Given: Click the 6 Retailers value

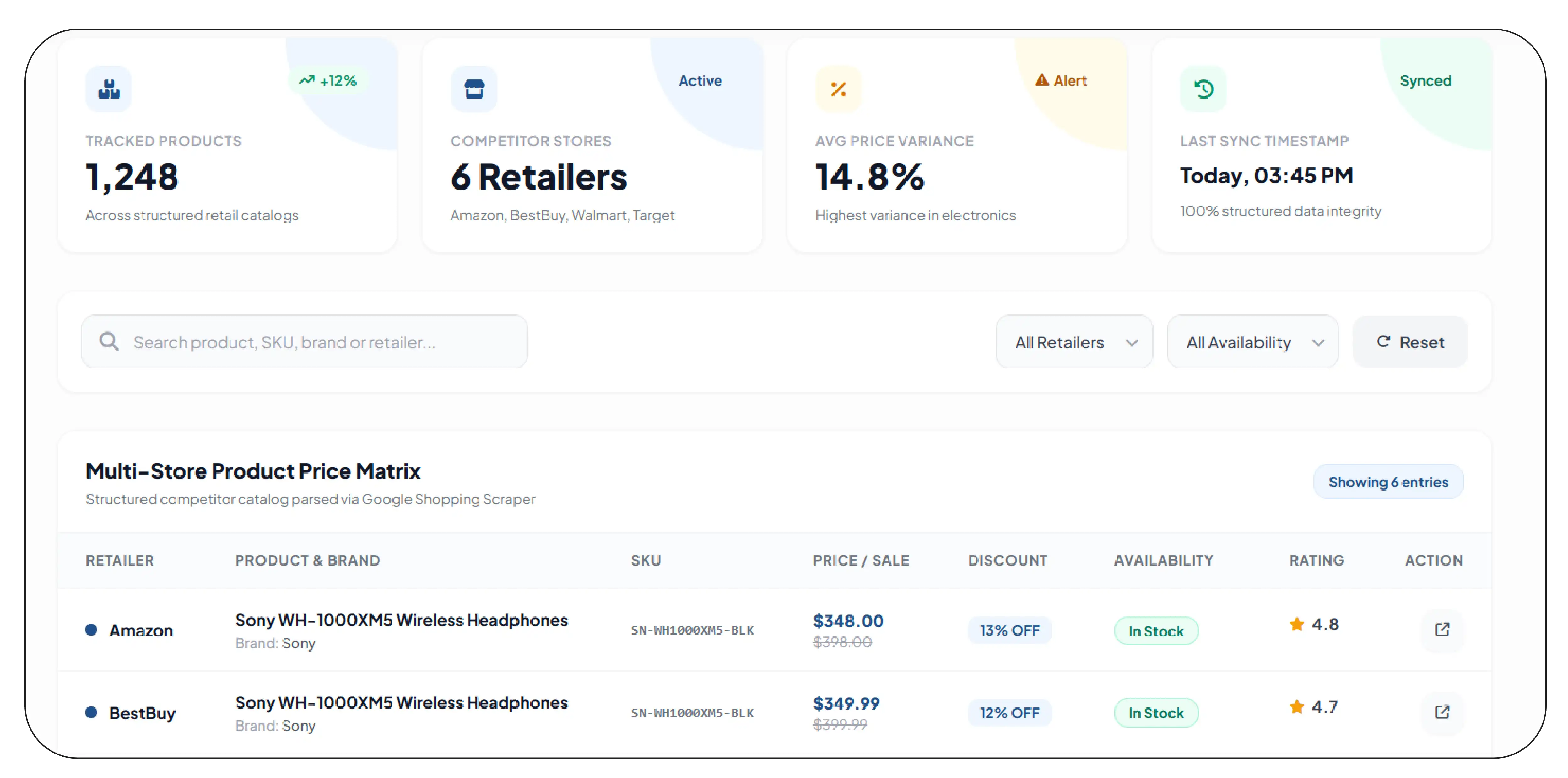Looking at the screenshot, I should pos(538,177).
